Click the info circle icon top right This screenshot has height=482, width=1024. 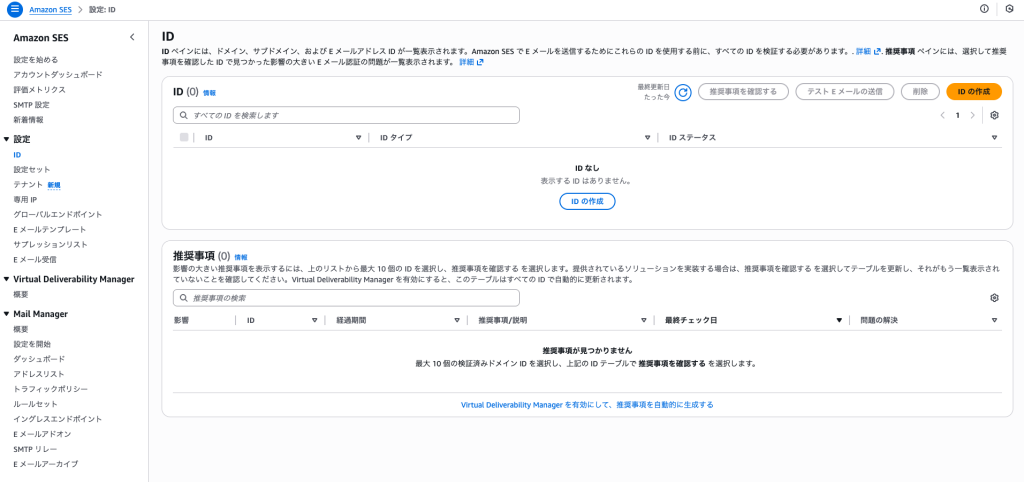[984, 9]
